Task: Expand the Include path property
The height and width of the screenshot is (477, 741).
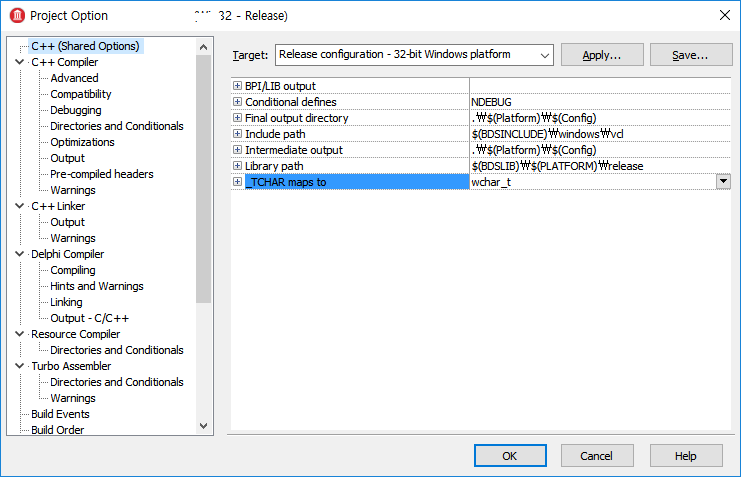Action: click(237, 134)
